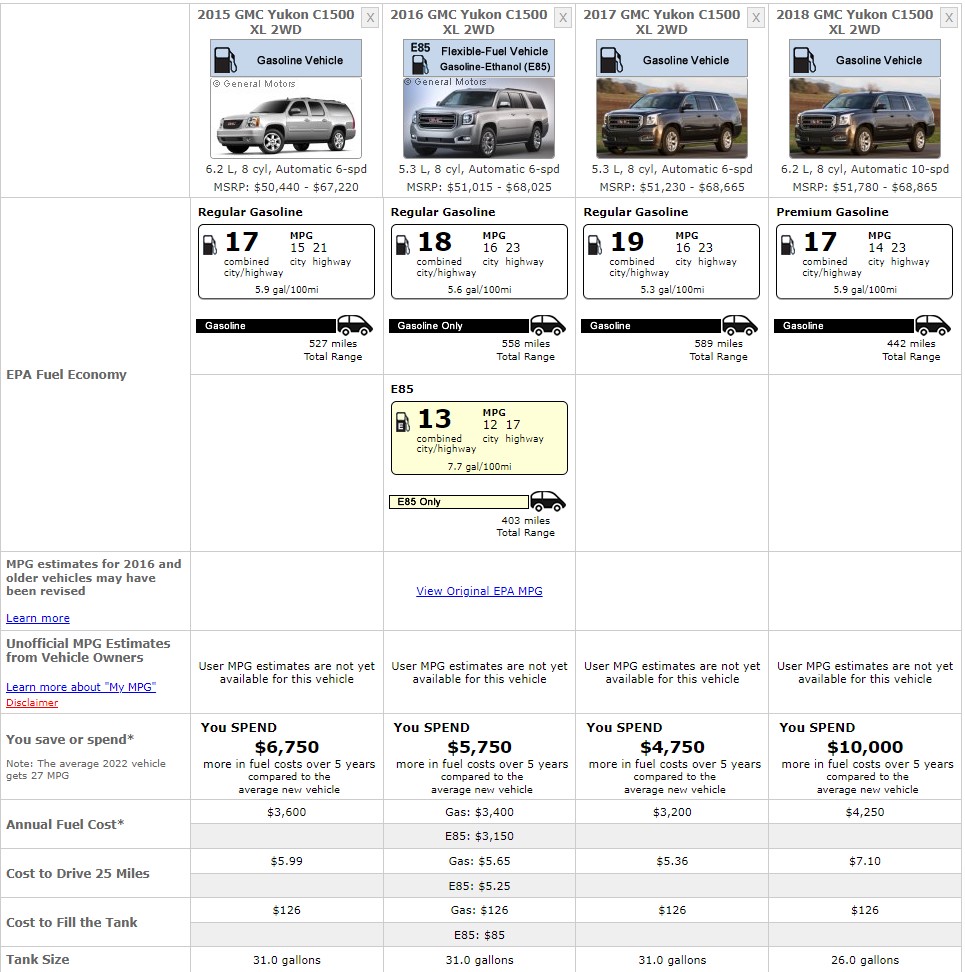Open the 2018 GMC Yukon photo

865,118
